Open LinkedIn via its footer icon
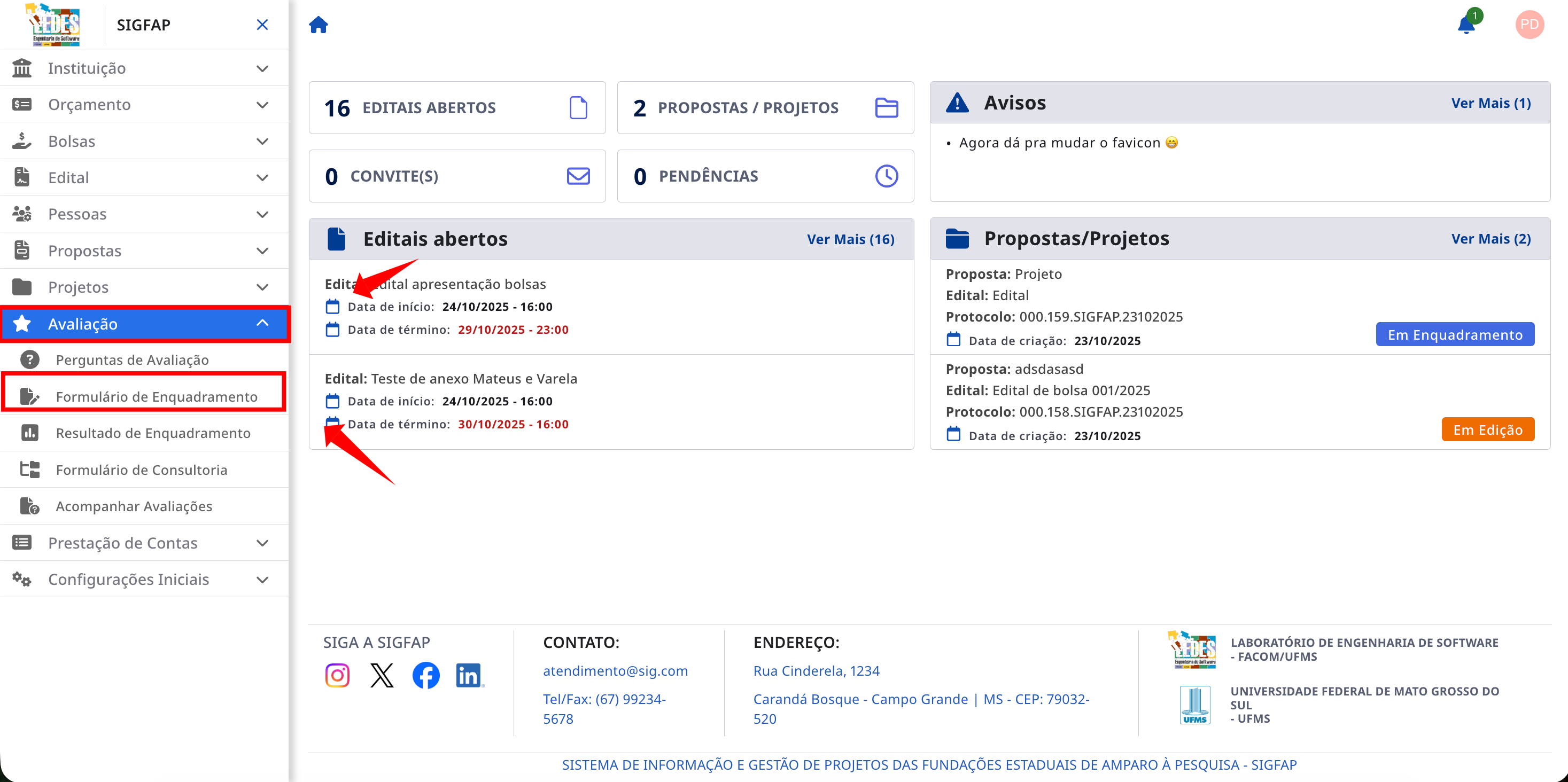Image resolution: width=1568 pixels, height=782 pixels. point(469,675)
